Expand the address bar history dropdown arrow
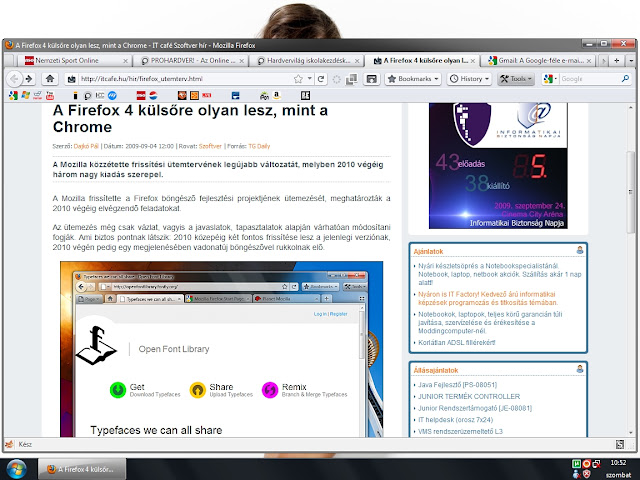Viewport: 640px width, 480px height. 310,78
